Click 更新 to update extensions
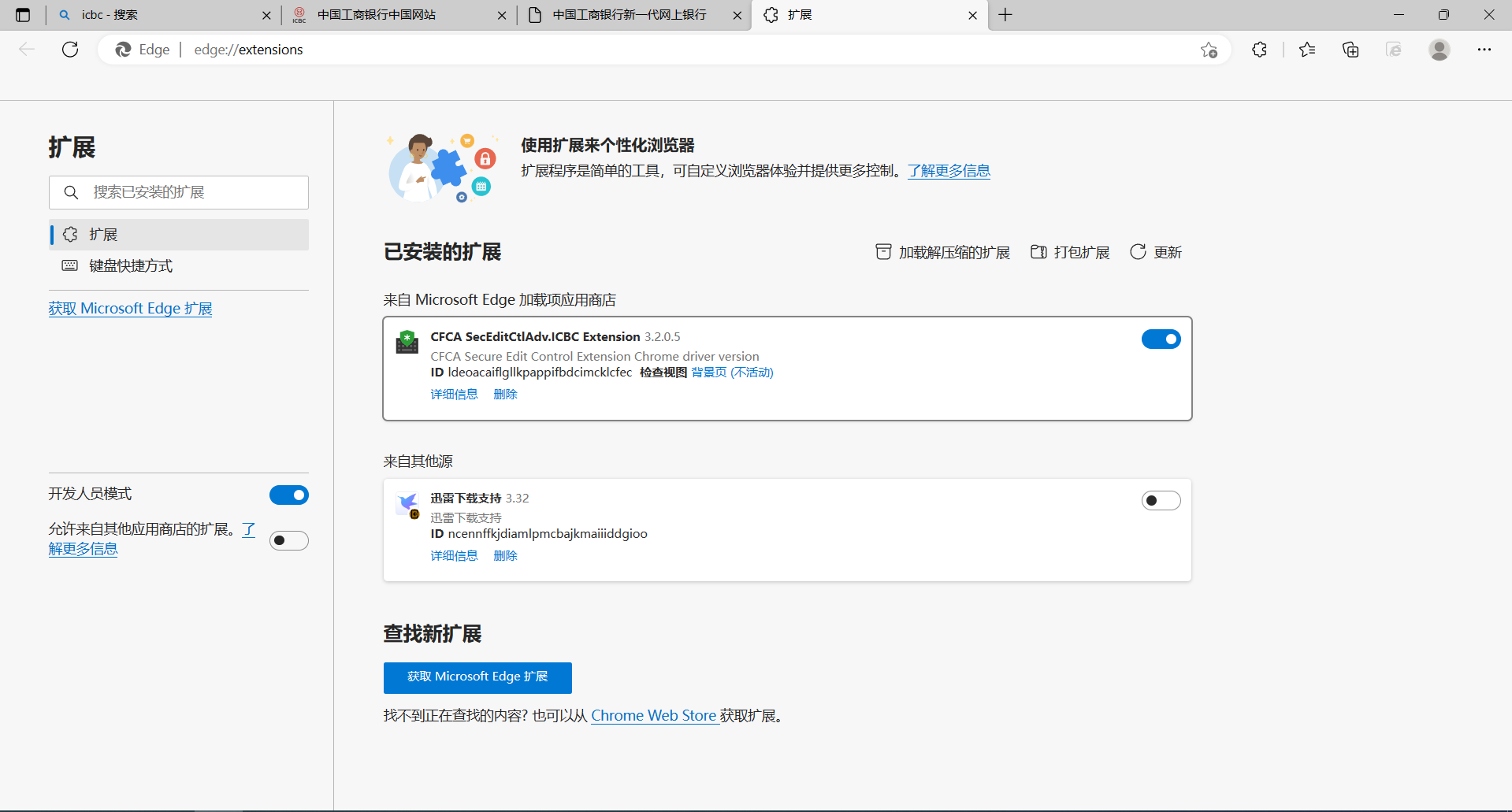1512x812 pixels. pyautogui.click(x=1156, y=252)
